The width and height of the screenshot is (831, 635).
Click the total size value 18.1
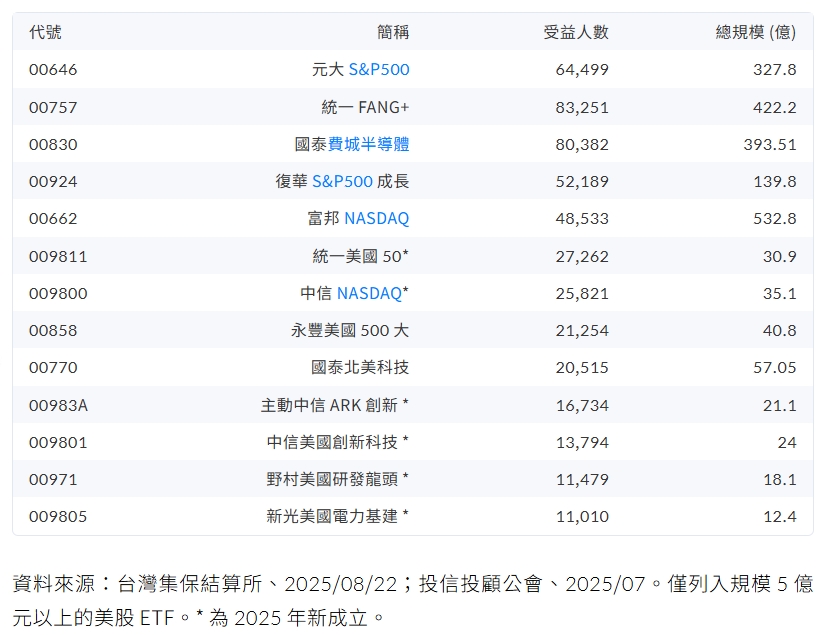point(780,479)
